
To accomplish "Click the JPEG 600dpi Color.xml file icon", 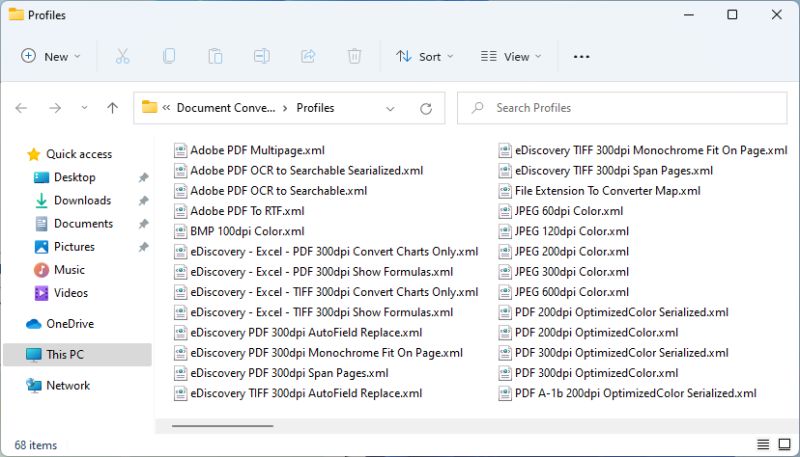I will coord(505,292).
